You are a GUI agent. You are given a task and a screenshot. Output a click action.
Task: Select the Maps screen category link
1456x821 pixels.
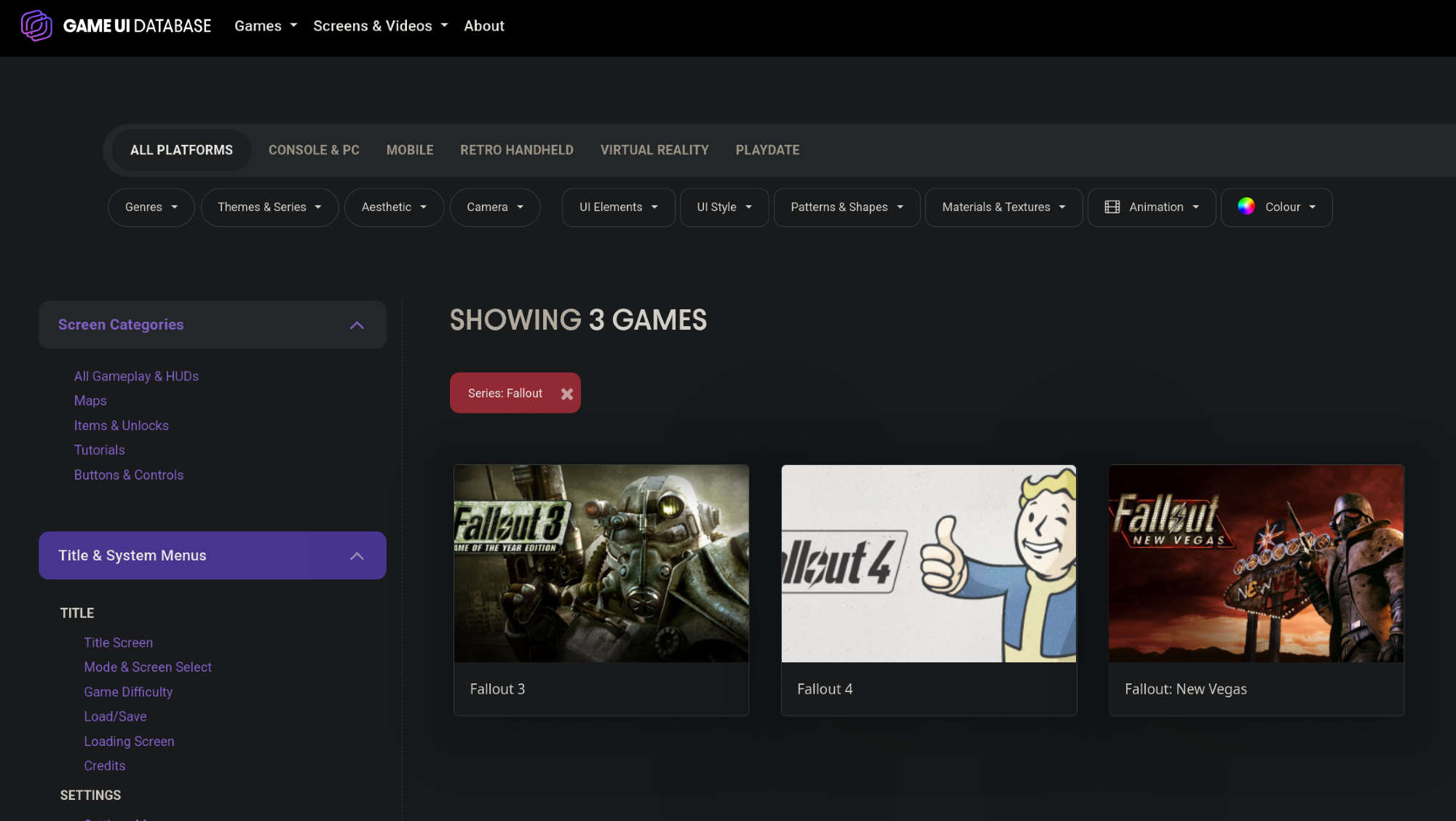tap(90, 401)
